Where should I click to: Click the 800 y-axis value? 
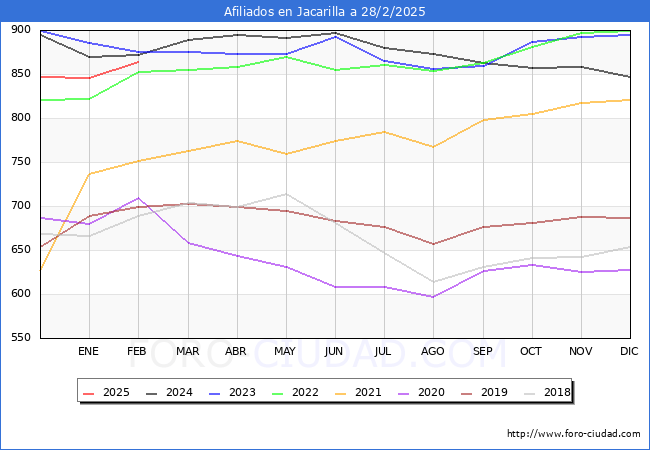[x=21, y=117]
